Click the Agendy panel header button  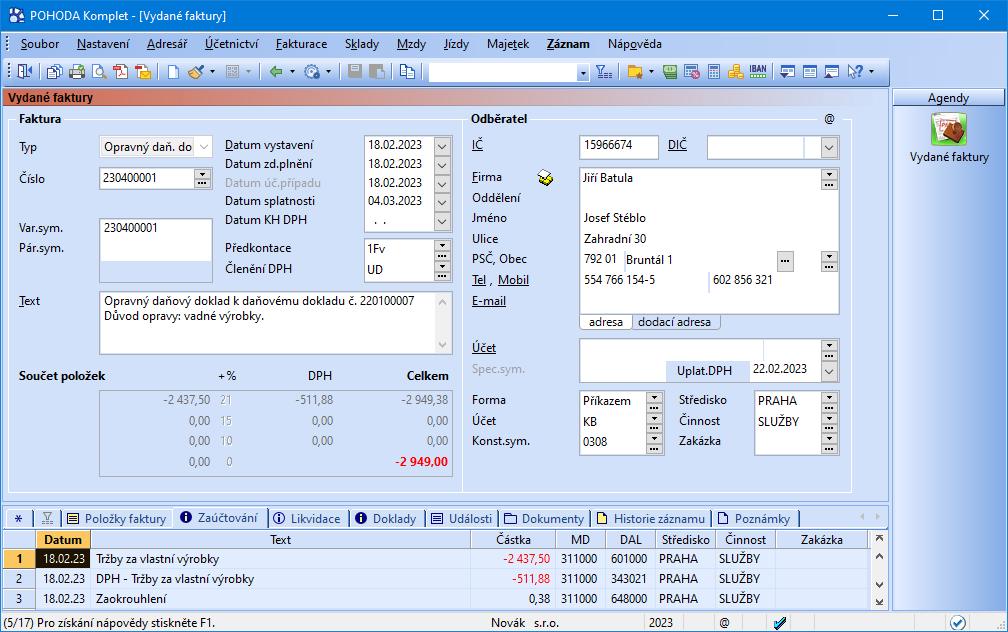pyautogui.click(x=948, y=98)
